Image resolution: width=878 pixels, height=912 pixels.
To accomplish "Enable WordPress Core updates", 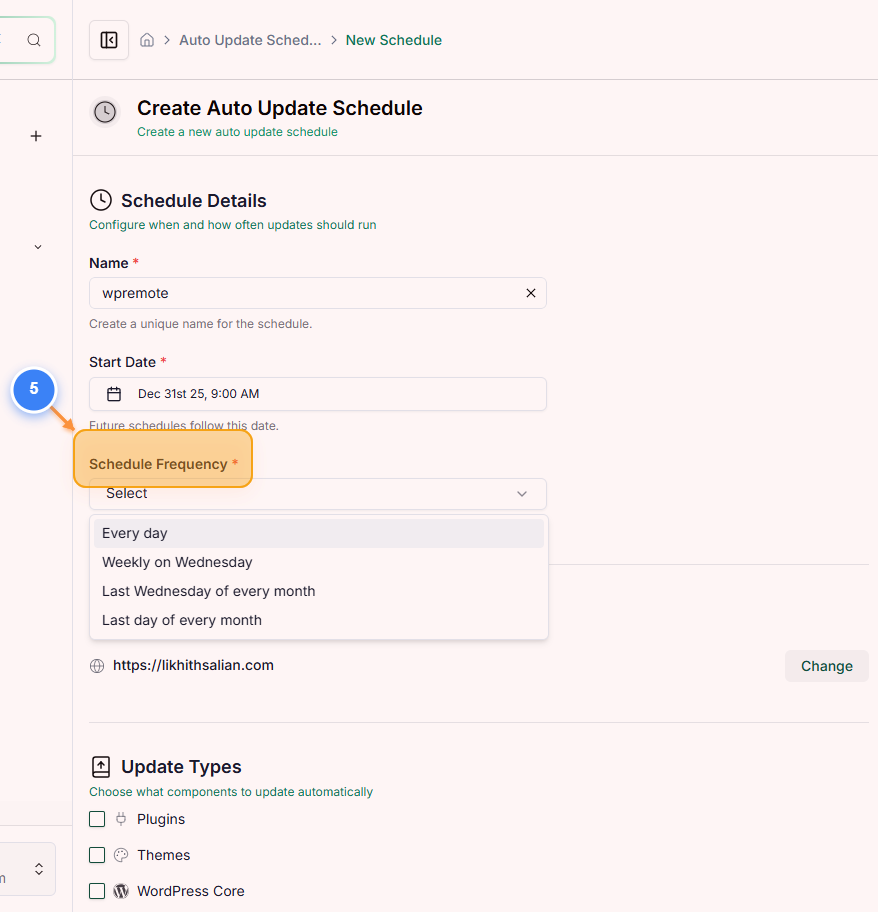I will tap(96, 890).
